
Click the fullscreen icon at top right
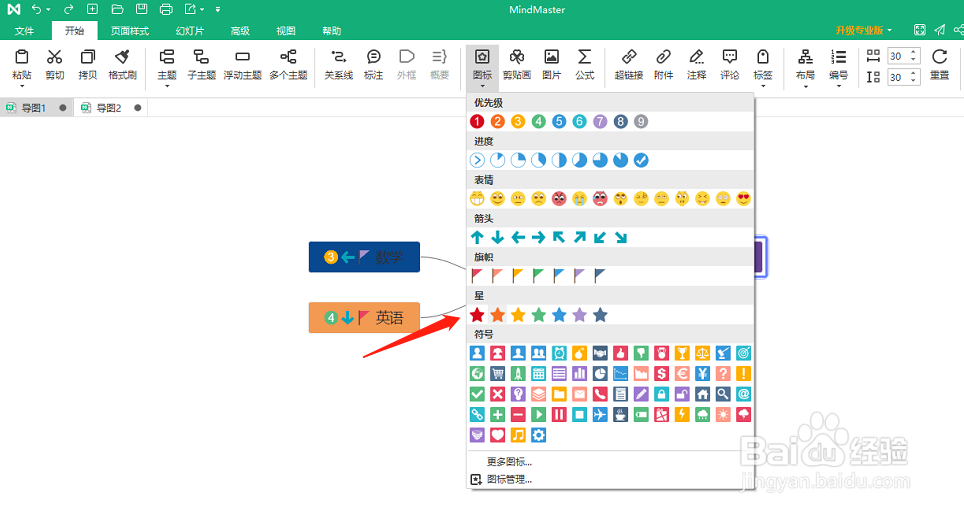(x=920, y=29)
